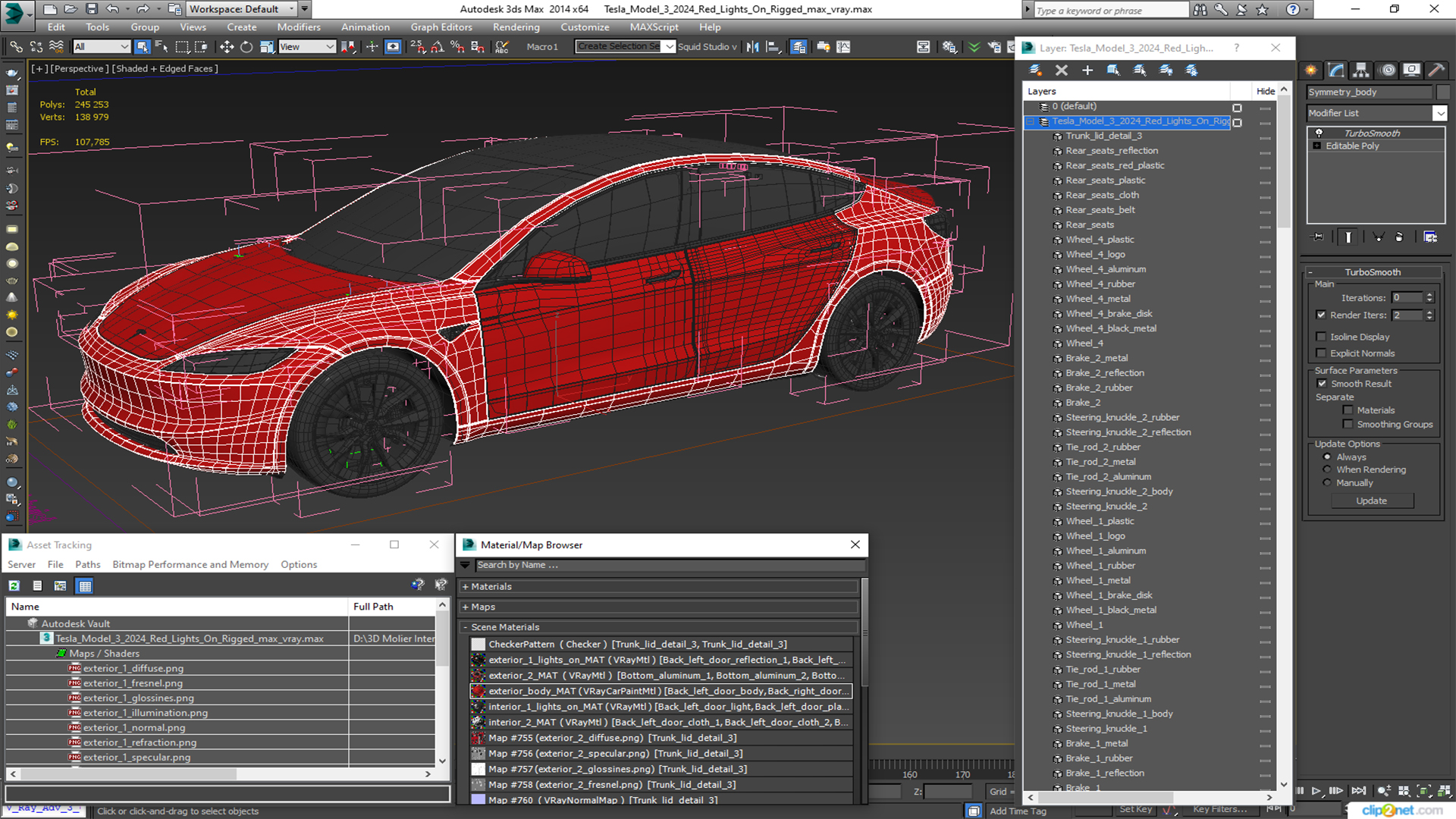Click Configure Modifier Sets icon
1456x819 pixels.
[1430, 237]
